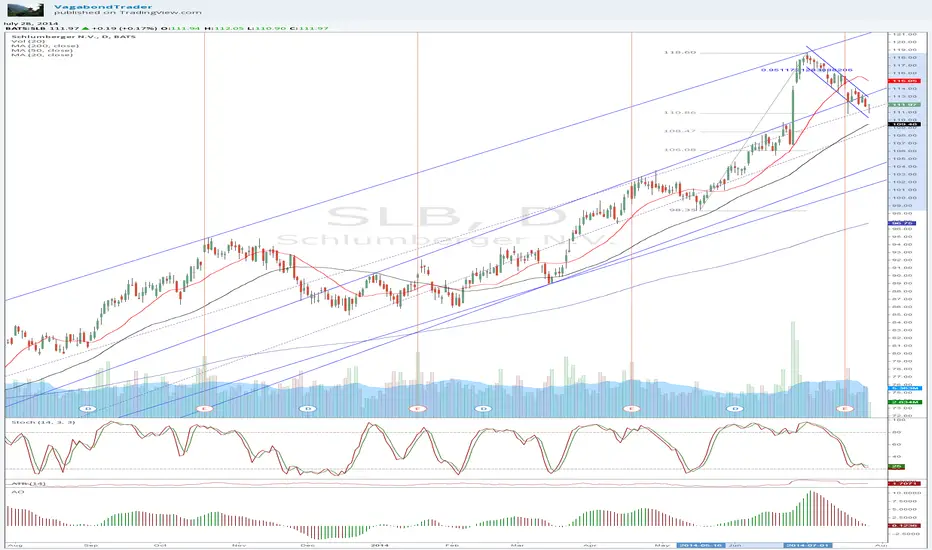This screenshot has width=932, height=550.
Task: Click the red ATR value label 1.7071
Action: (903, 483)
